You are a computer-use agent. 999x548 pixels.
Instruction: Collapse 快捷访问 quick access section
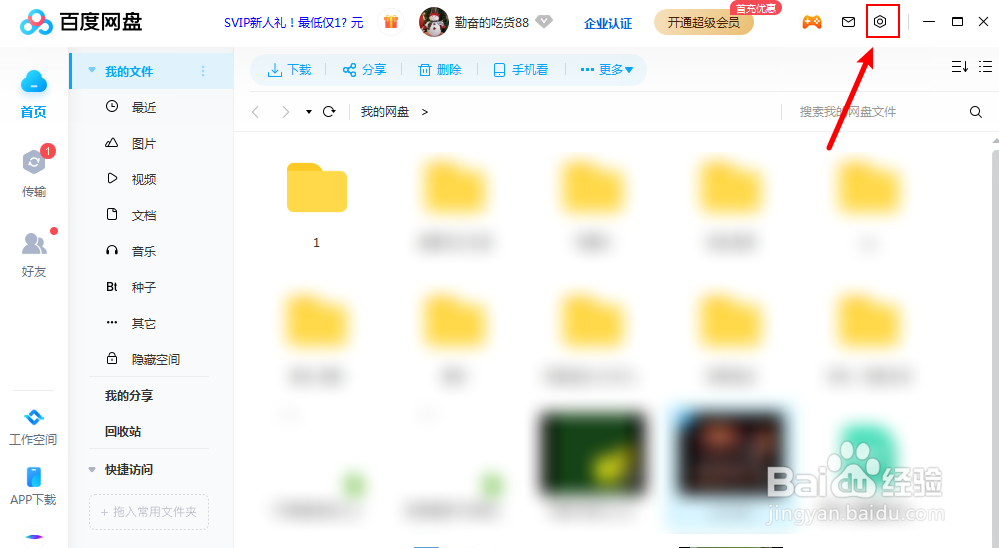point(92,470)
